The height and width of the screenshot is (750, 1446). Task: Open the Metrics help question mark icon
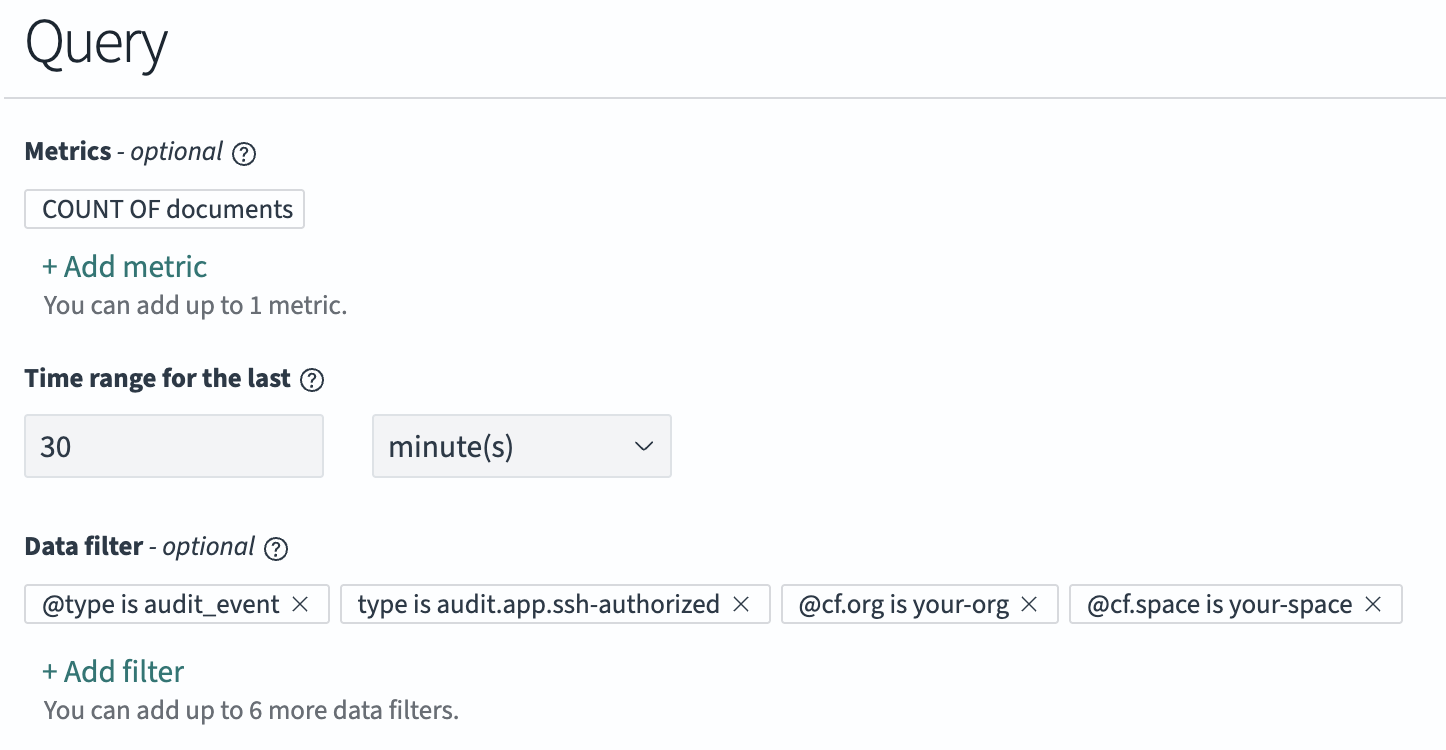[243, 153]
